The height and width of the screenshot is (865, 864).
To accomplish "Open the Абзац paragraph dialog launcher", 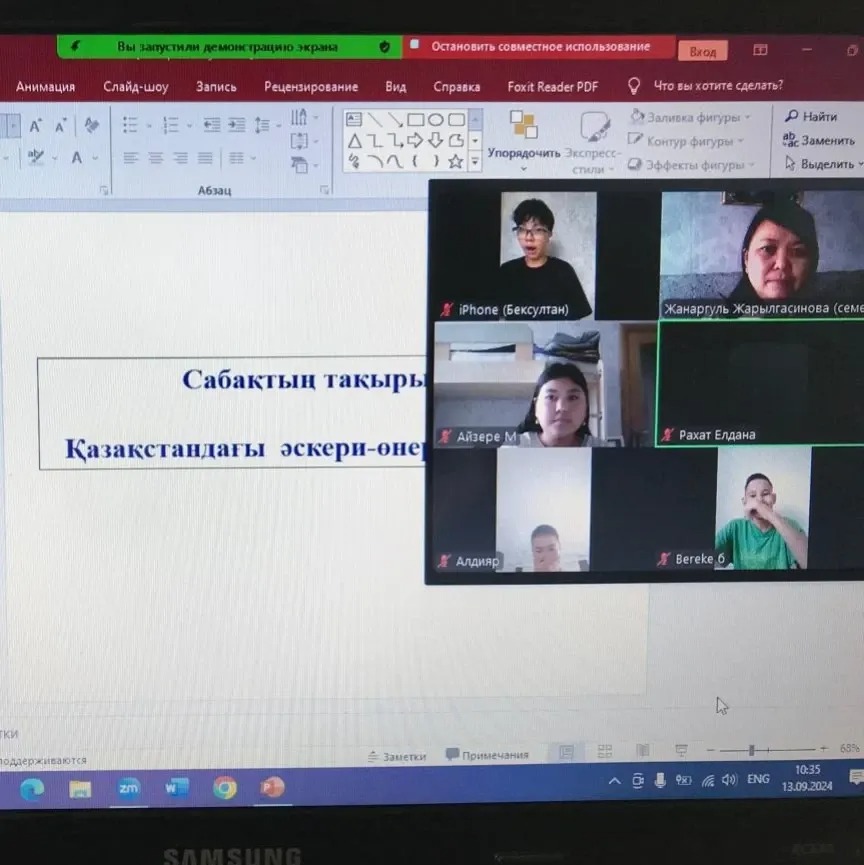I will [324, 190].
